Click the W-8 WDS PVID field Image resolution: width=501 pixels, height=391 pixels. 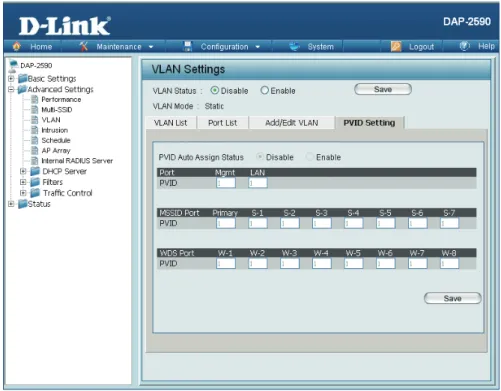449,264
